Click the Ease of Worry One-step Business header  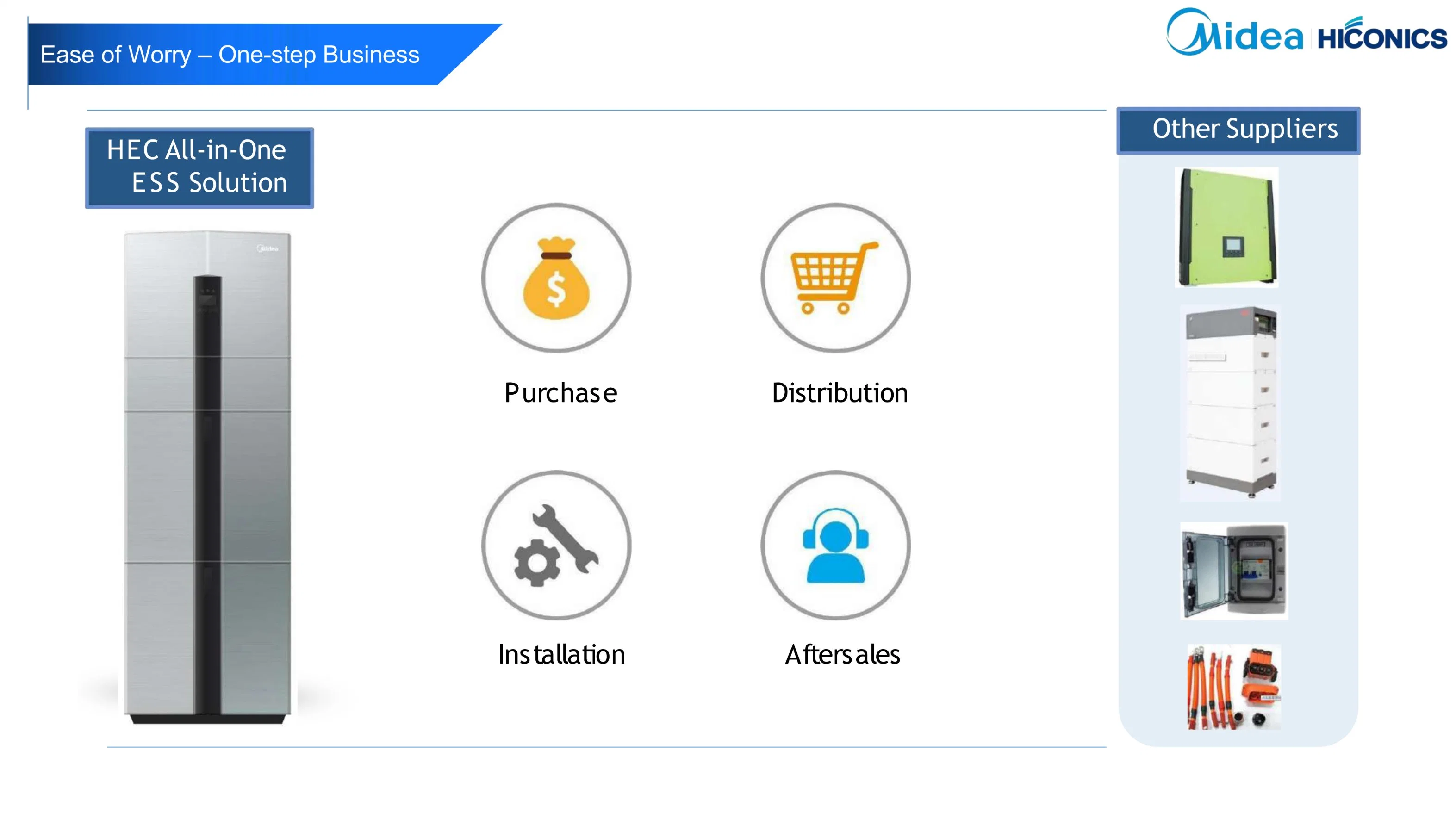pyautogui.click(x=229, y=54)
